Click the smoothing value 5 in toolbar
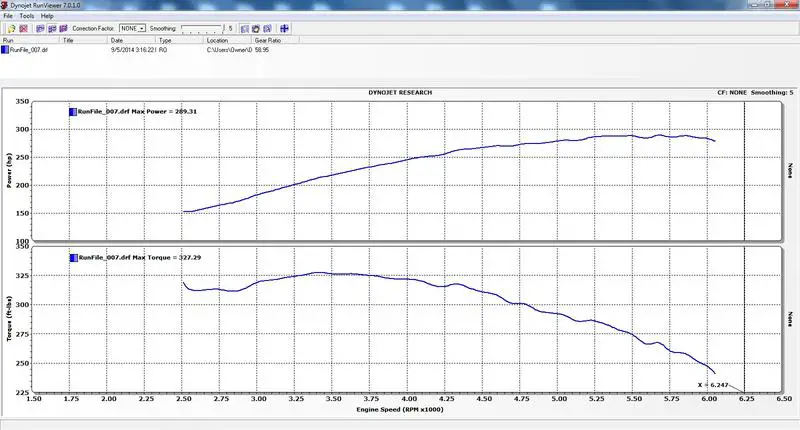 pos(230,29)
